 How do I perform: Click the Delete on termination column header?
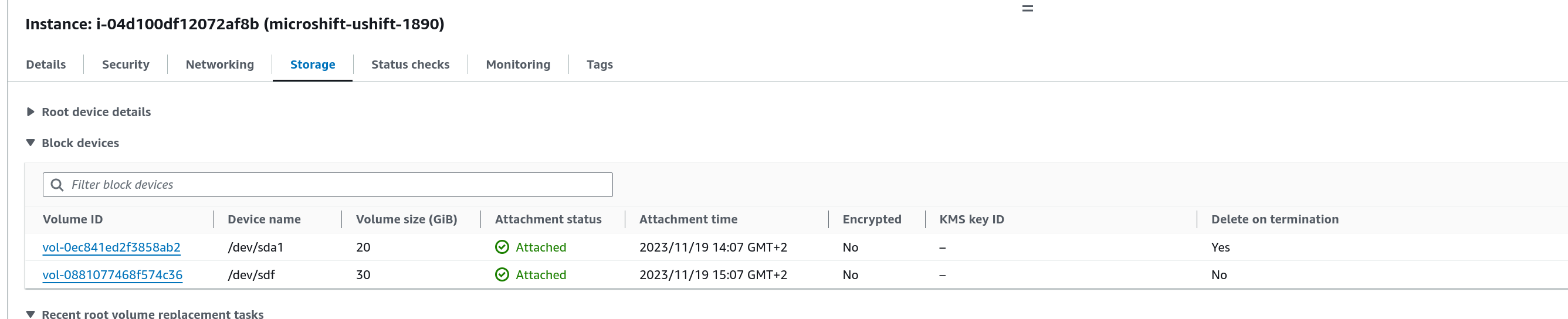(1275, 219)
